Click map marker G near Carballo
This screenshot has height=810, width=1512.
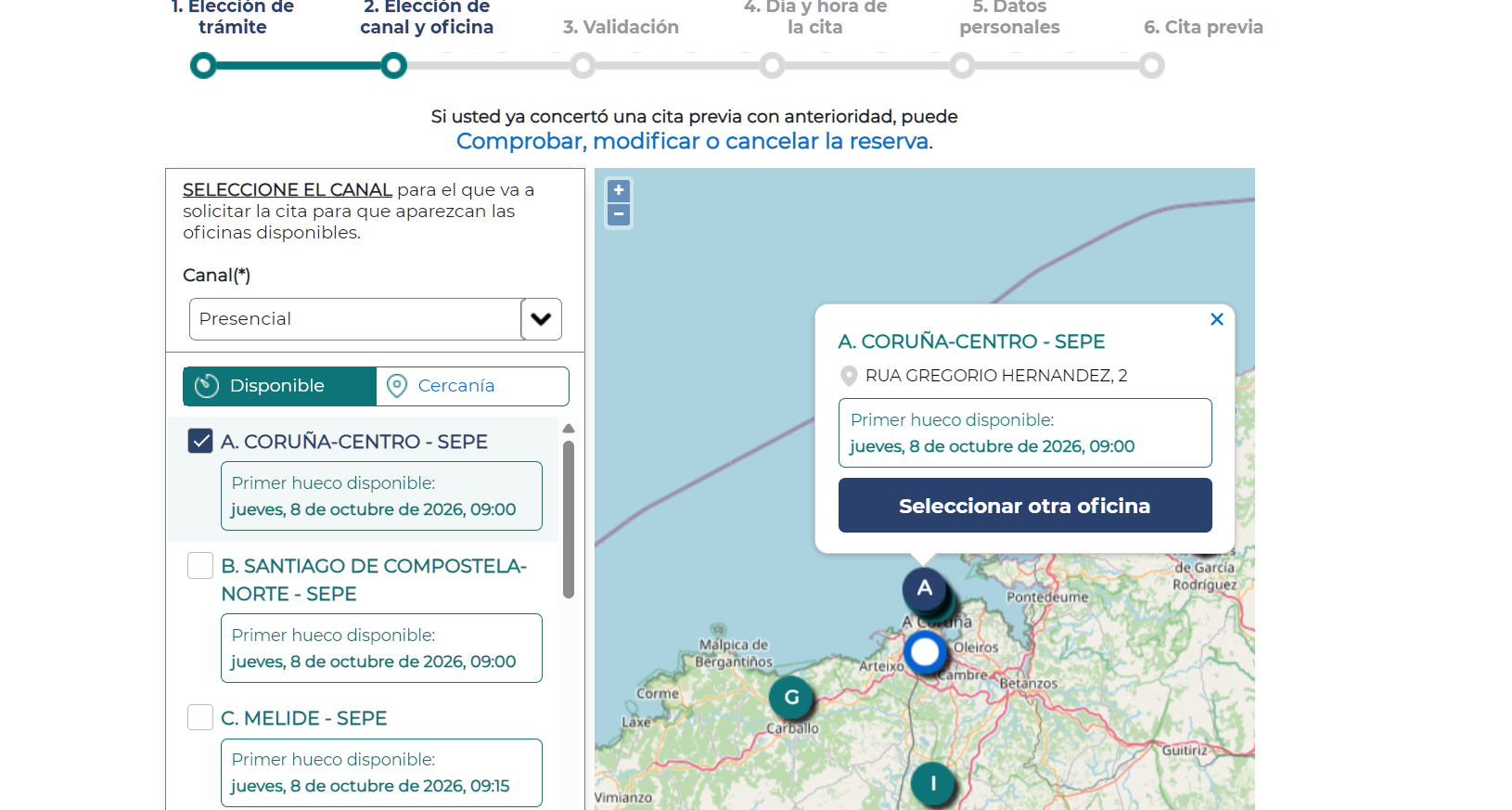click(791, 697)
